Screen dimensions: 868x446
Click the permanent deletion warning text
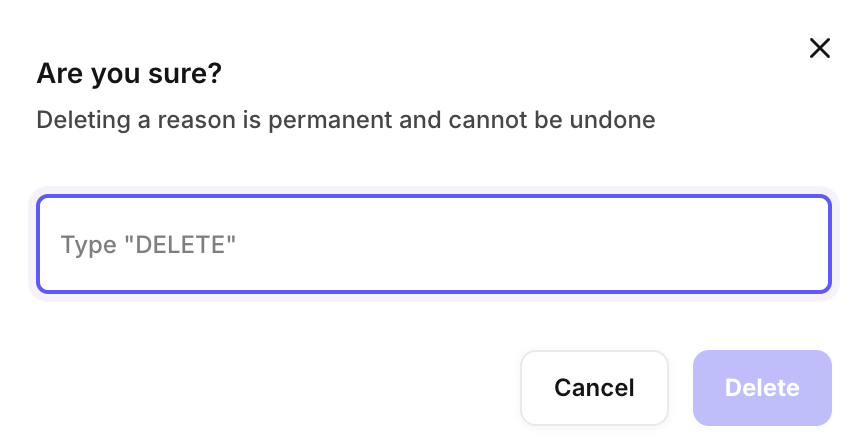(346, 121)
